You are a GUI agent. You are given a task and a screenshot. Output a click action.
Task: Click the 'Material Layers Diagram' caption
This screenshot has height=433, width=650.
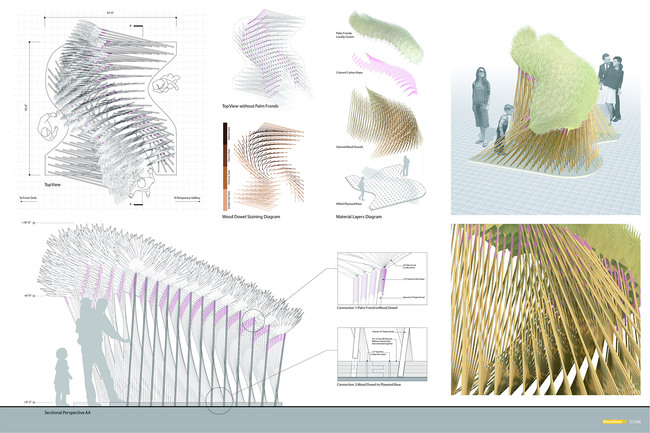[359, 217]
